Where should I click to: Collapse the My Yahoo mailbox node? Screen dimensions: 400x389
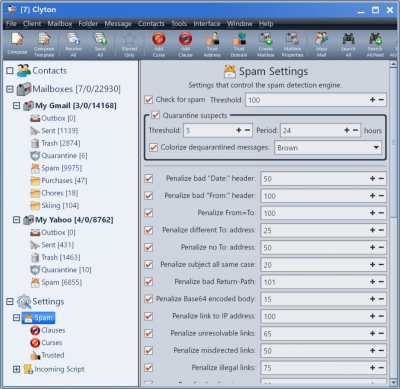16,220
